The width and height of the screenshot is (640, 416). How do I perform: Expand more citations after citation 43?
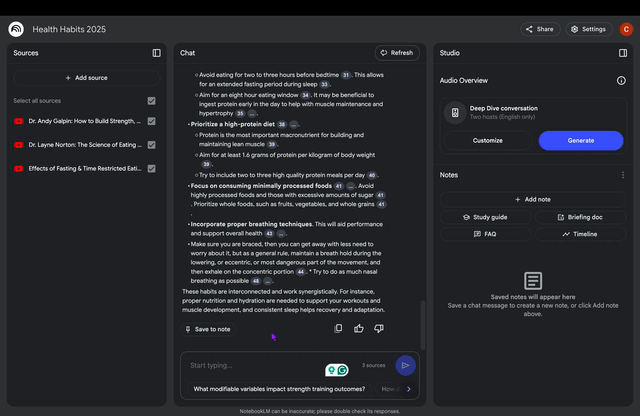click(281, 234)
